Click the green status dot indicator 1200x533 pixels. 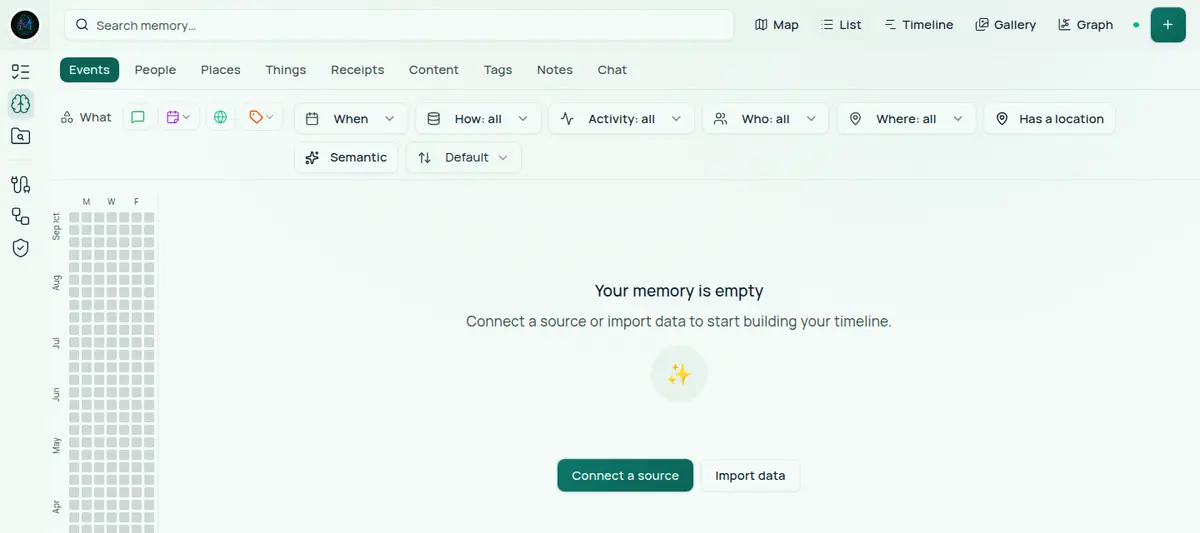coord(1136,25)
